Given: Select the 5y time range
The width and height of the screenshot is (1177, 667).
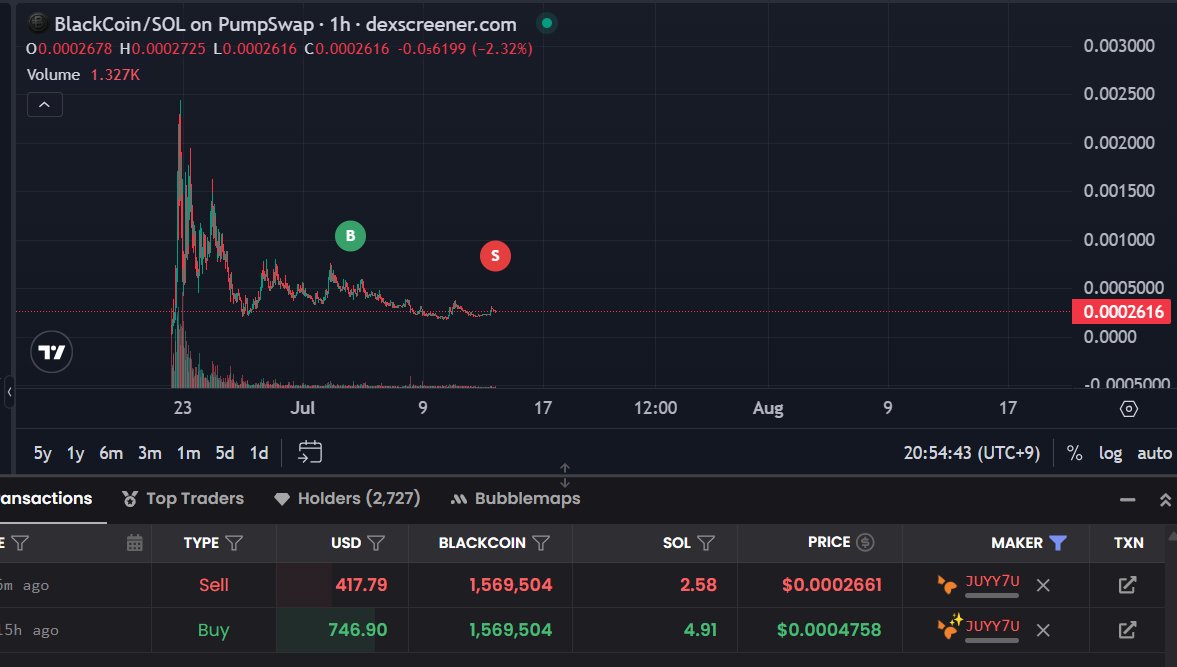Looking at the screenshot, I should [x=43, y=453].
